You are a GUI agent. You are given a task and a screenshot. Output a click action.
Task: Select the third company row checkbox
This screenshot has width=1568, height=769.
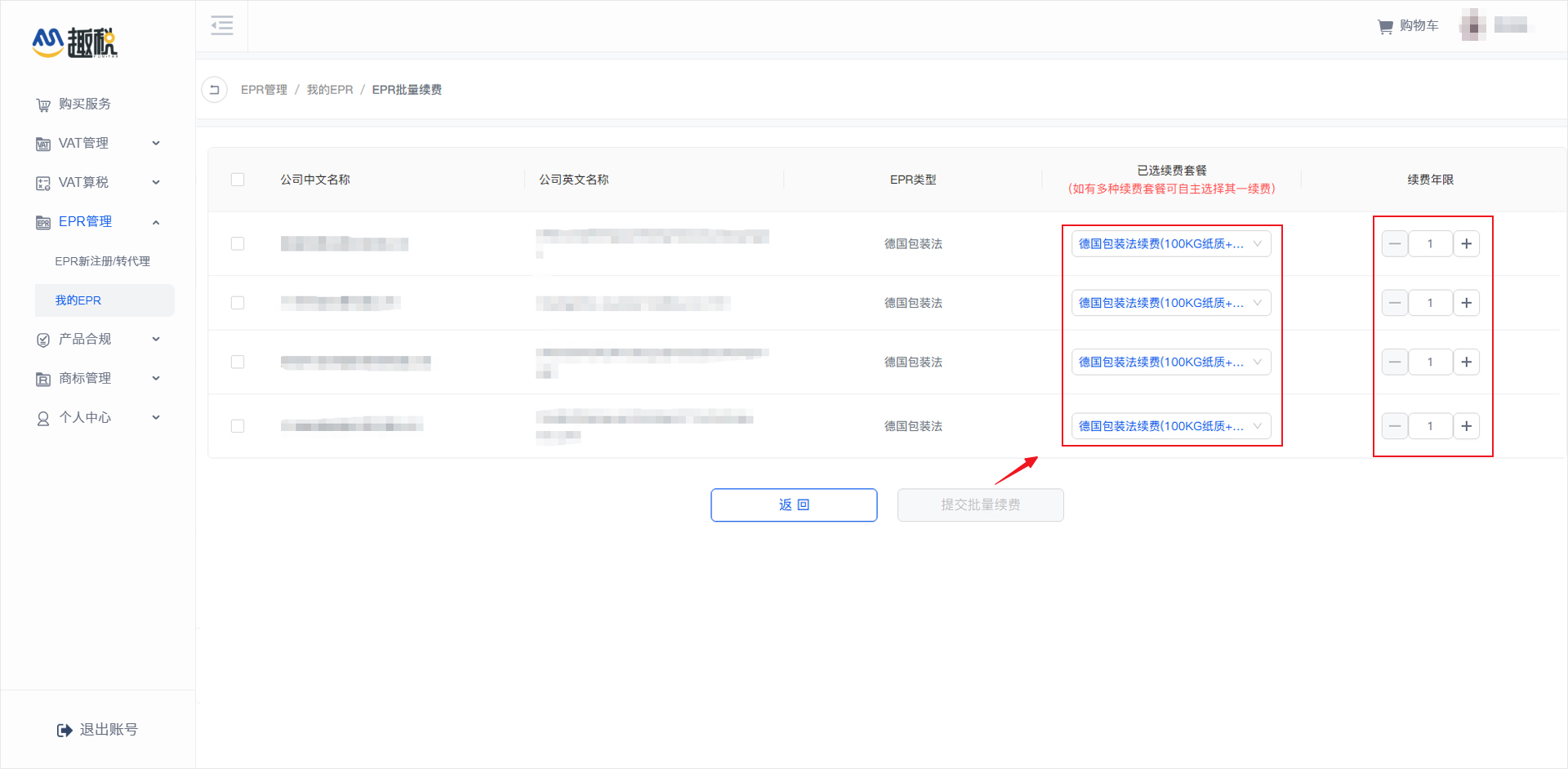pos(238,362)
